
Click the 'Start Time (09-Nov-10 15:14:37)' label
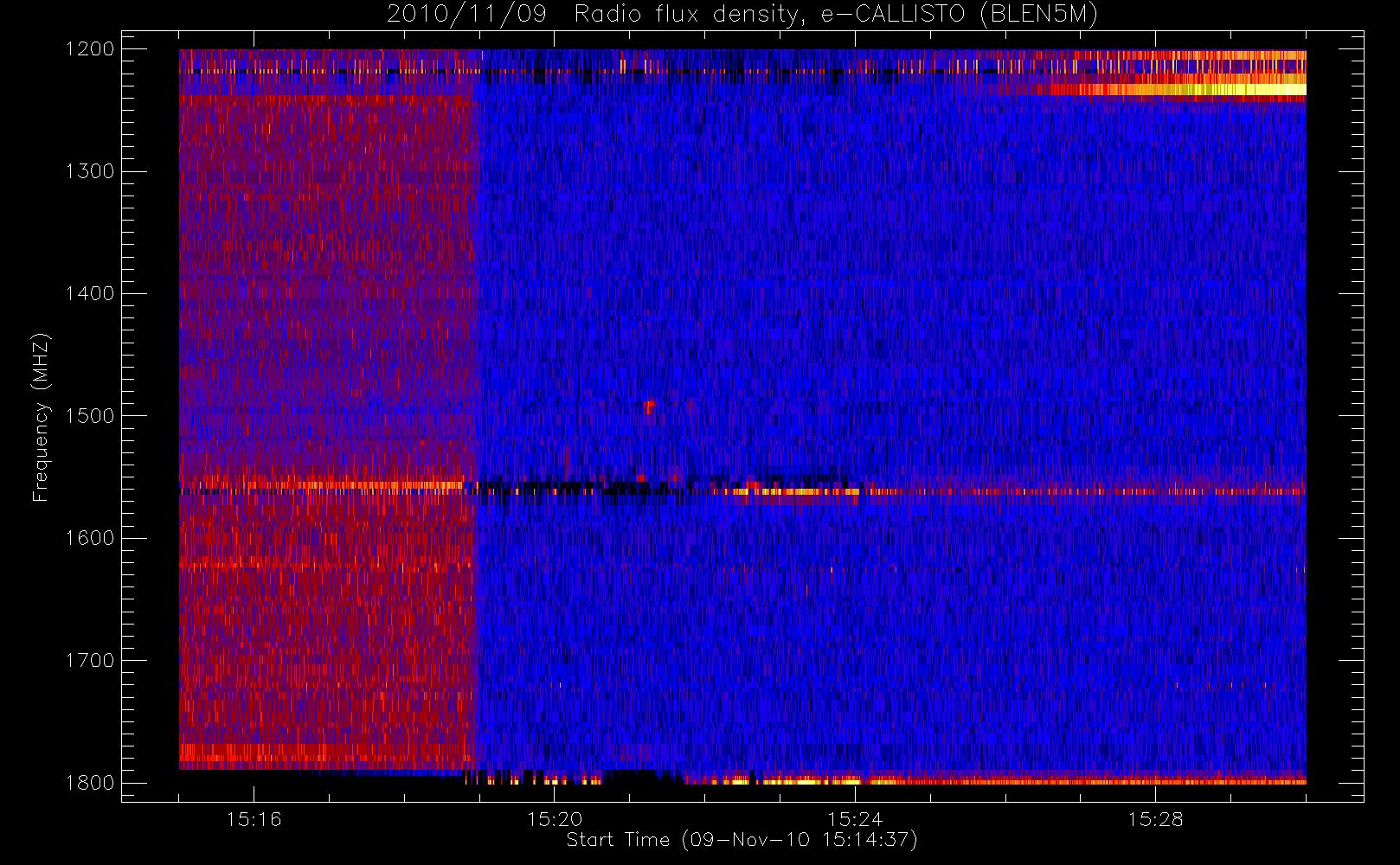click(x=742, y=840)
